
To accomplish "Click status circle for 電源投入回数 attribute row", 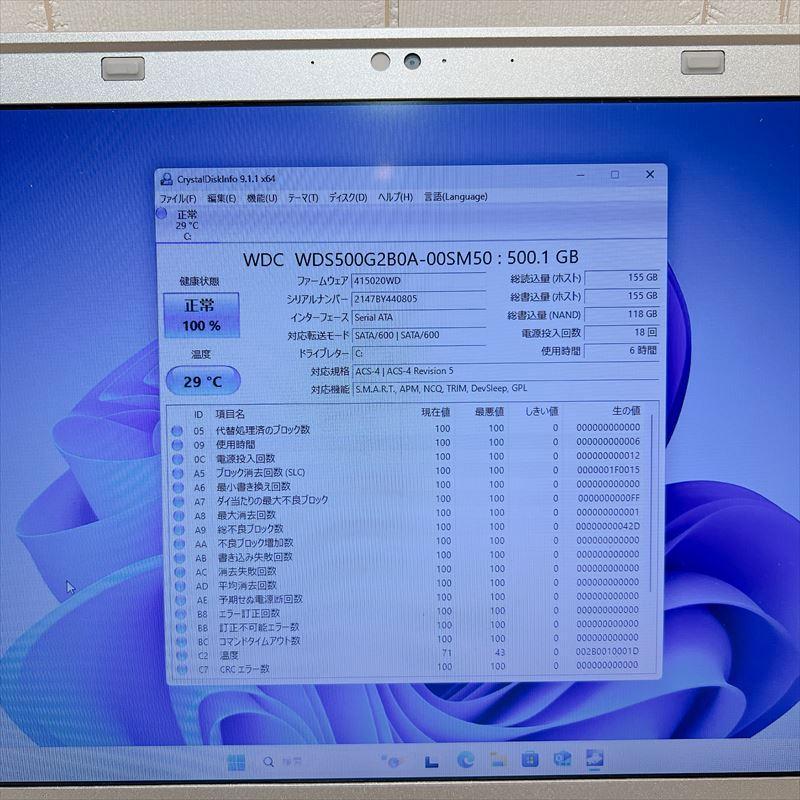I will [x=178, y=459].
